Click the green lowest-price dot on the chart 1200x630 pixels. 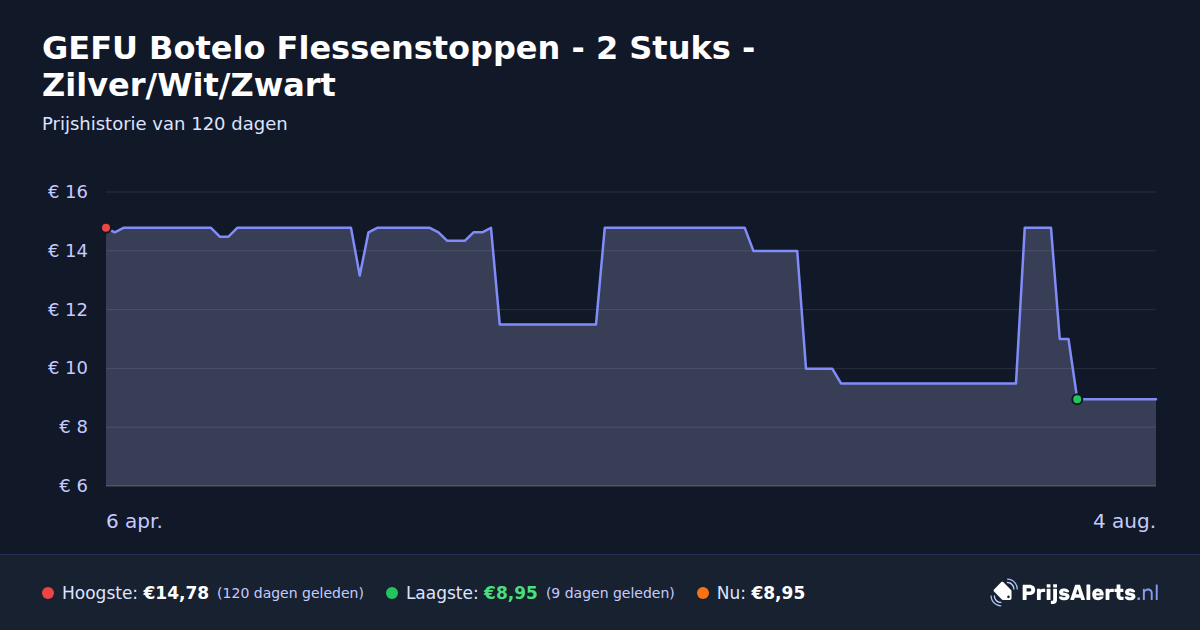click(x=1077, y=399)
